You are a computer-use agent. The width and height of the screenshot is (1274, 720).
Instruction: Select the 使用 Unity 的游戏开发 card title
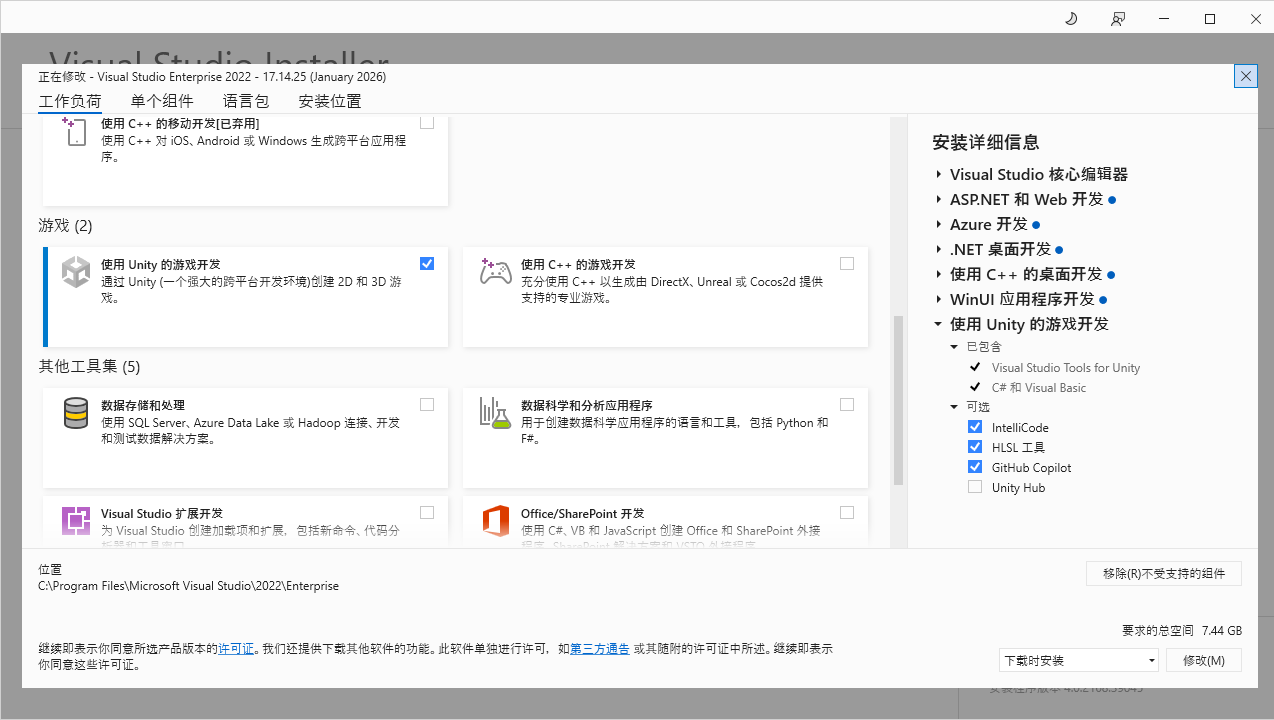tap(161, 265)
